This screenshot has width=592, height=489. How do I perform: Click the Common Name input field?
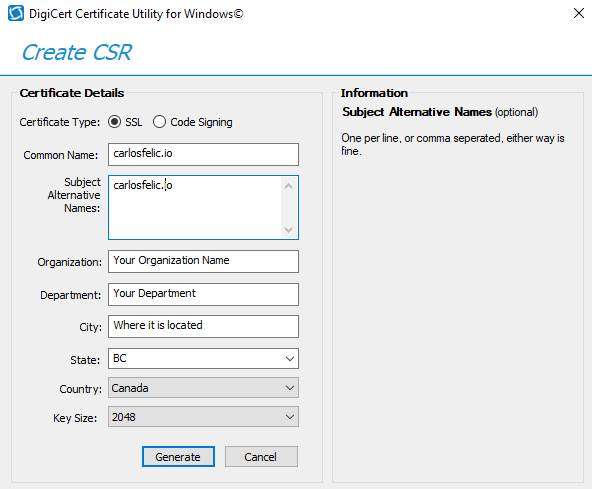click(x=203, y=154)
